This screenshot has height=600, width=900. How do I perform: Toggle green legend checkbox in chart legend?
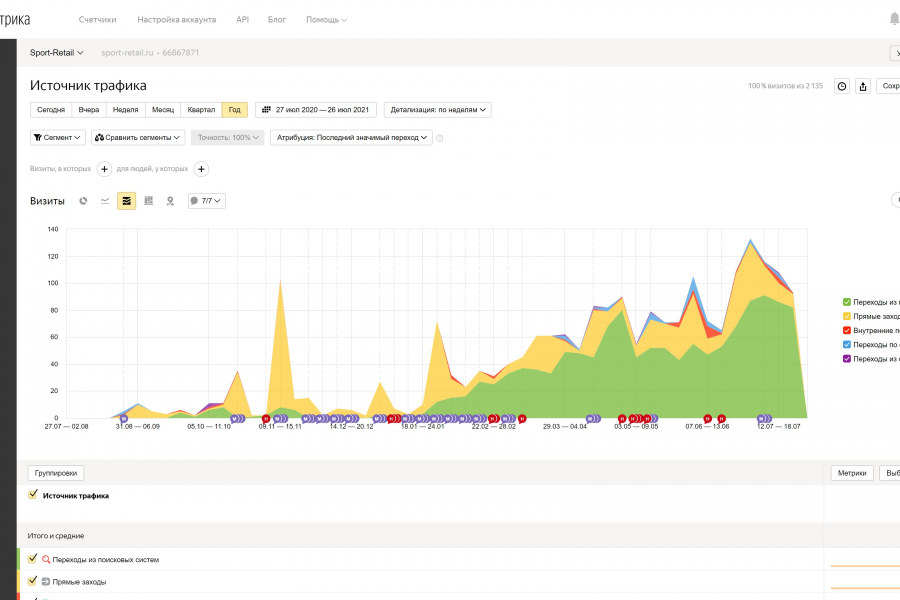pyautogui.click(x=847, y=302)
